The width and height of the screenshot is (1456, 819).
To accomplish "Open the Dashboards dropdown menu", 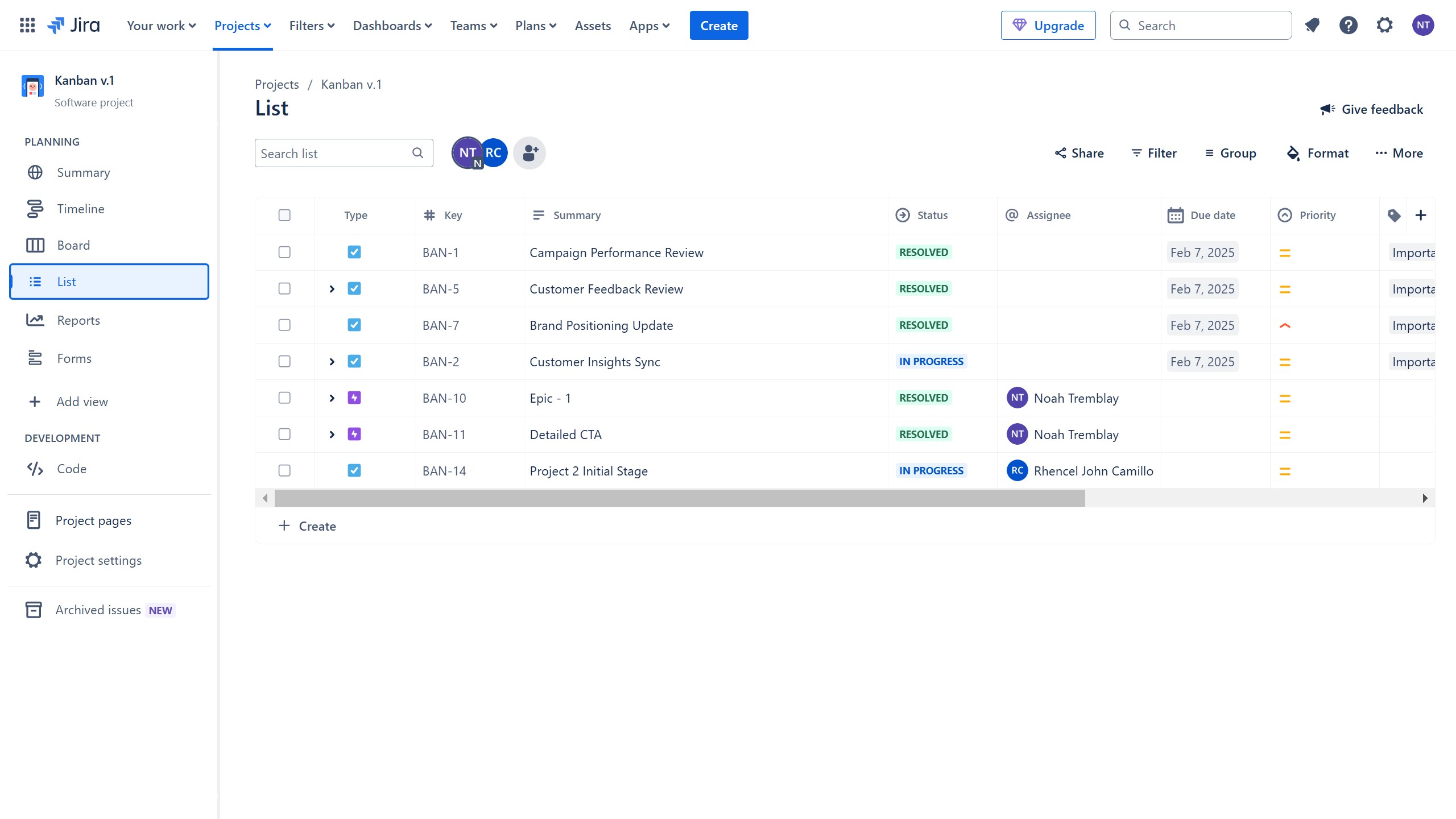I will [x=392, y=26].
